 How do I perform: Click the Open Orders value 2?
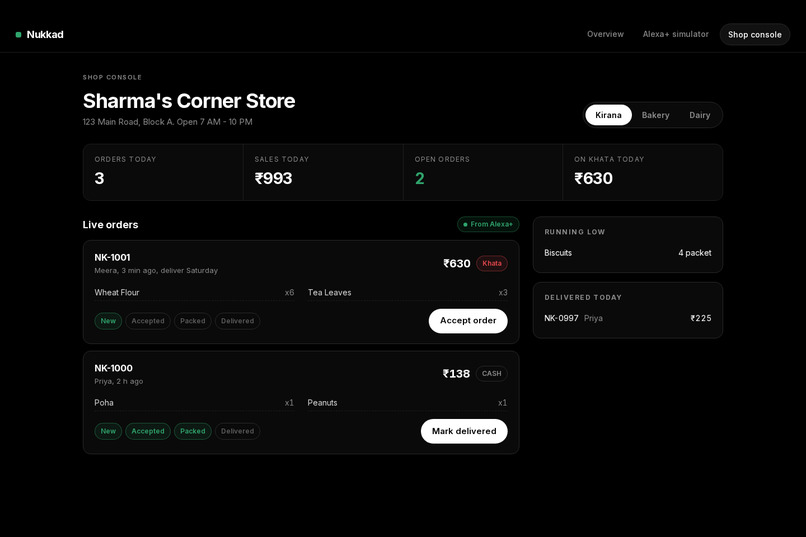pyautogui.click(x=419, y=178)
